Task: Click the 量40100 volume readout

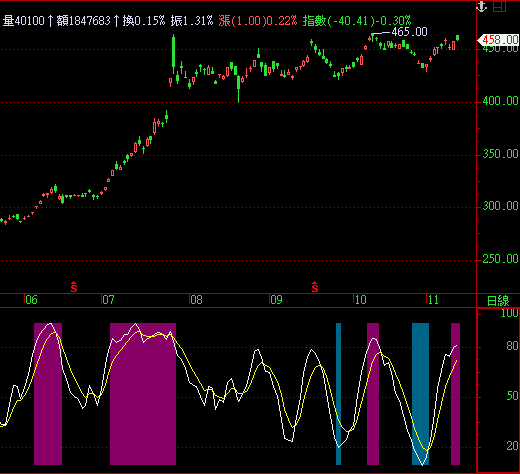Action: pos(24,21)
